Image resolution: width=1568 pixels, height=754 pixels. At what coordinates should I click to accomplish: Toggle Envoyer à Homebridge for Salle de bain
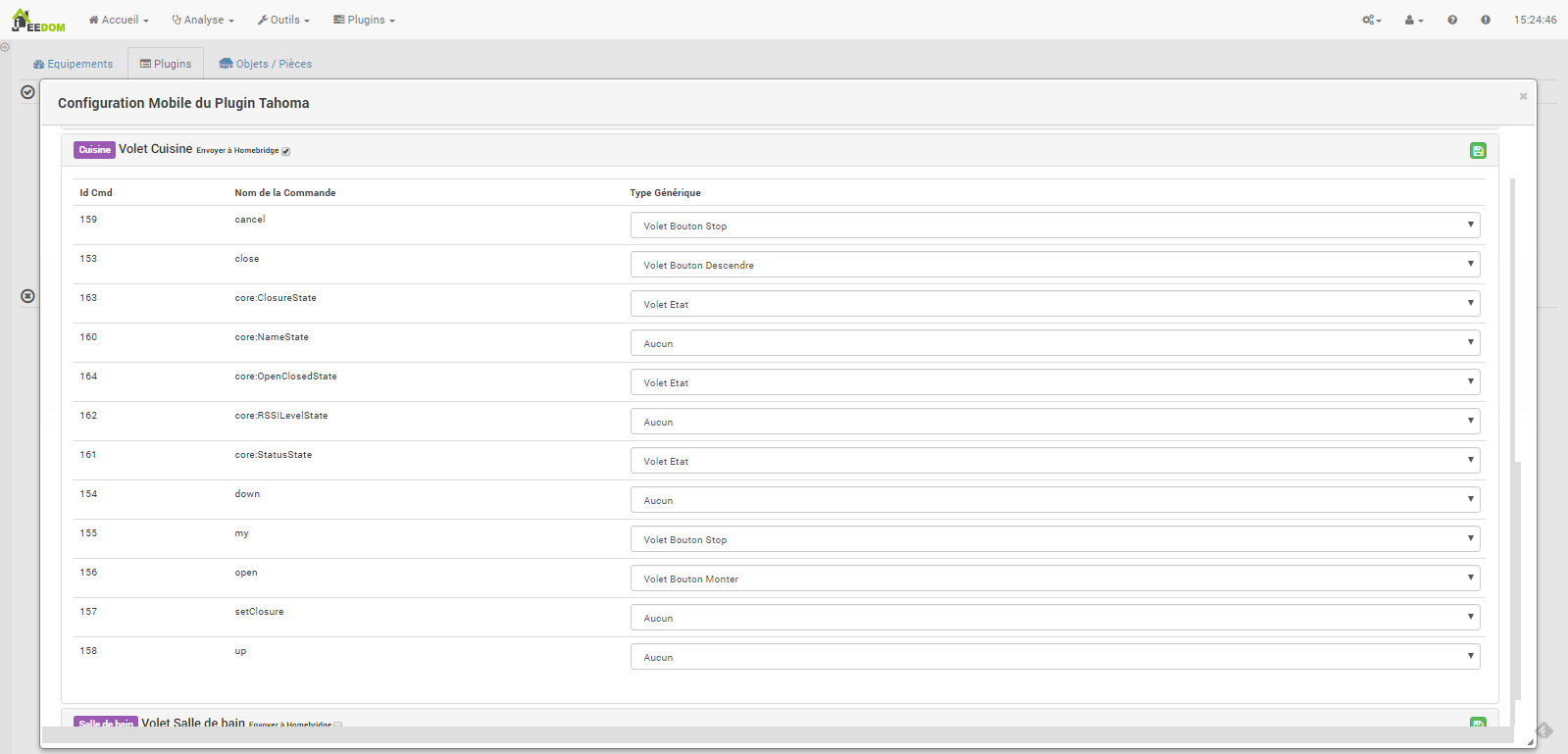pos(337,725)
